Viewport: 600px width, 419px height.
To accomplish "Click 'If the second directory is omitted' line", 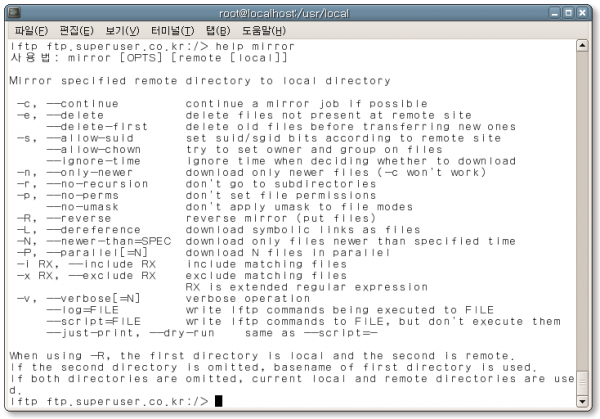I will tap(271, 367).
